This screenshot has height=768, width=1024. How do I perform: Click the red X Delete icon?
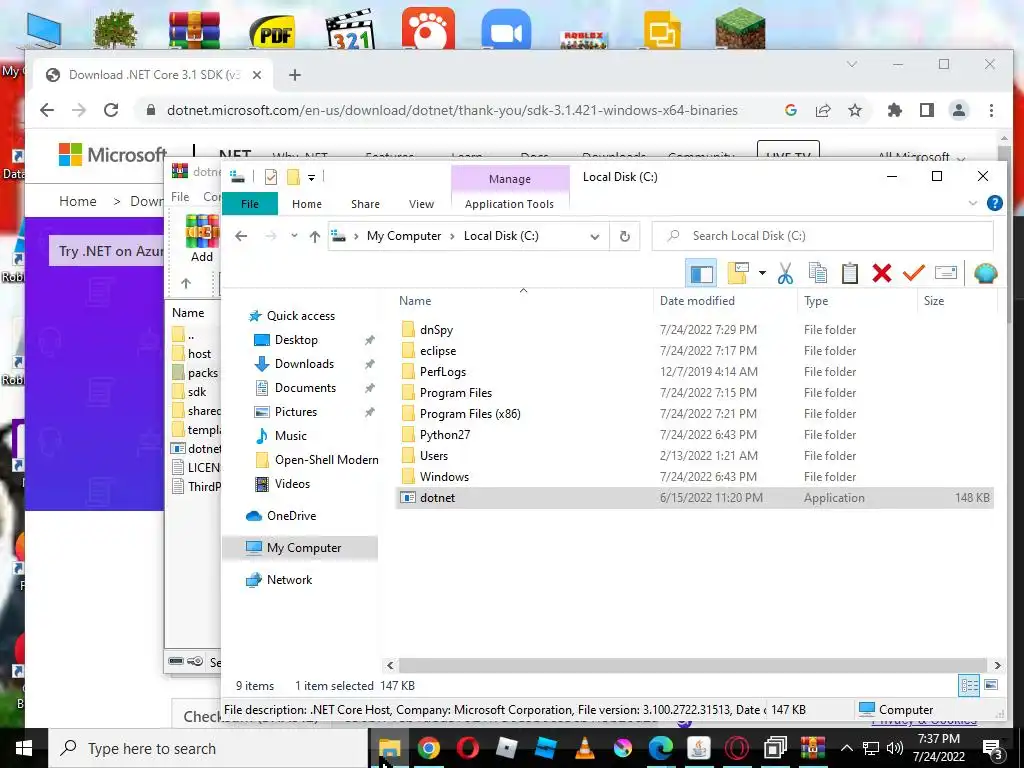(x=882, y=274)
